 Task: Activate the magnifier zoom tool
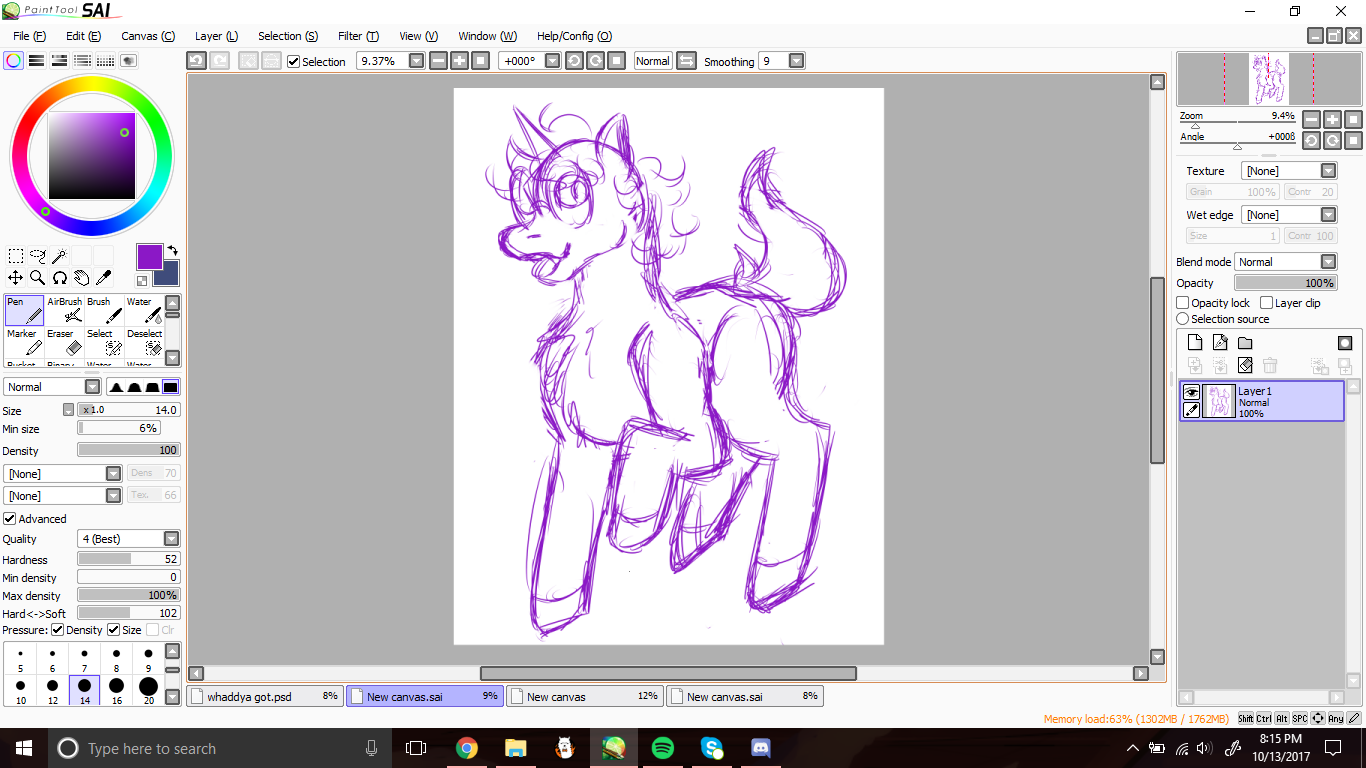38,278
